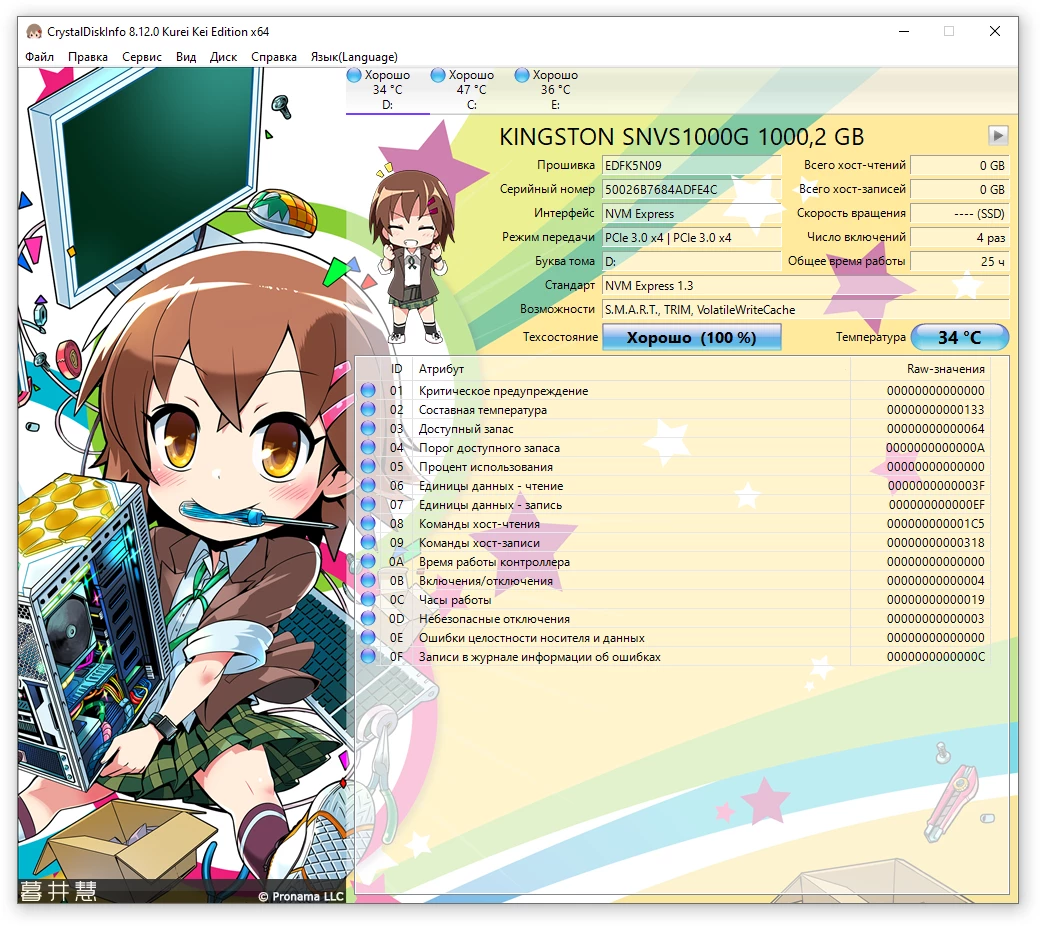Click the standard field NVM Express 1.3
Screen dimensions: 1040x926
(805, 285)
